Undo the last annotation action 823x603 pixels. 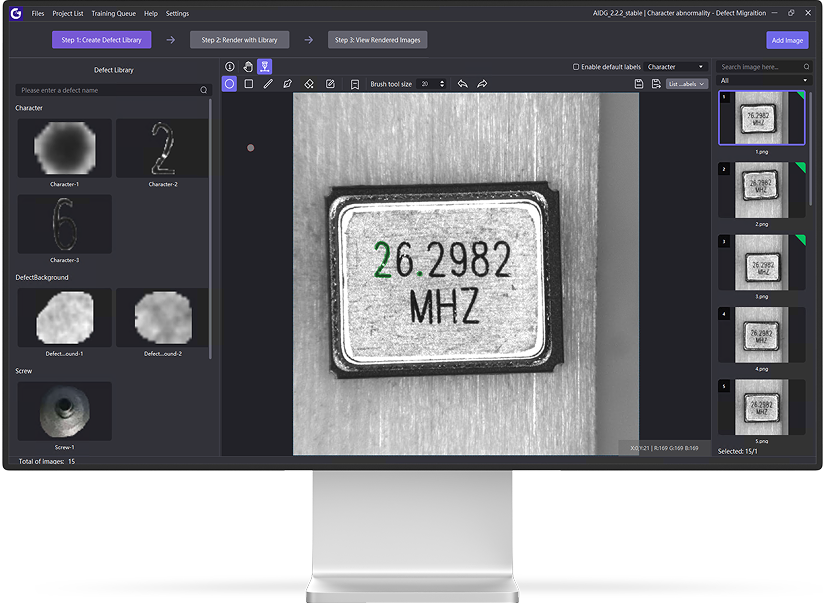(x=462, y=84)
